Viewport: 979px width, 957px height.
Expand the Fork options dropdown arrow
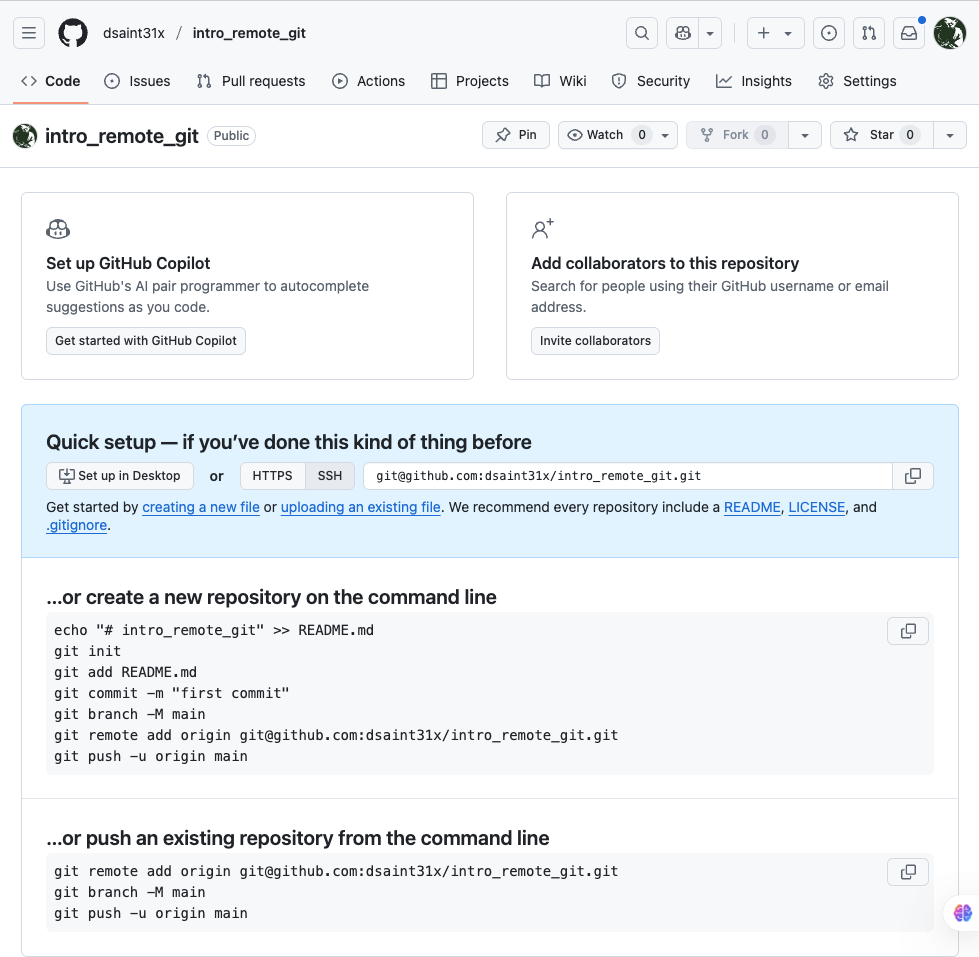click(805, 135)
